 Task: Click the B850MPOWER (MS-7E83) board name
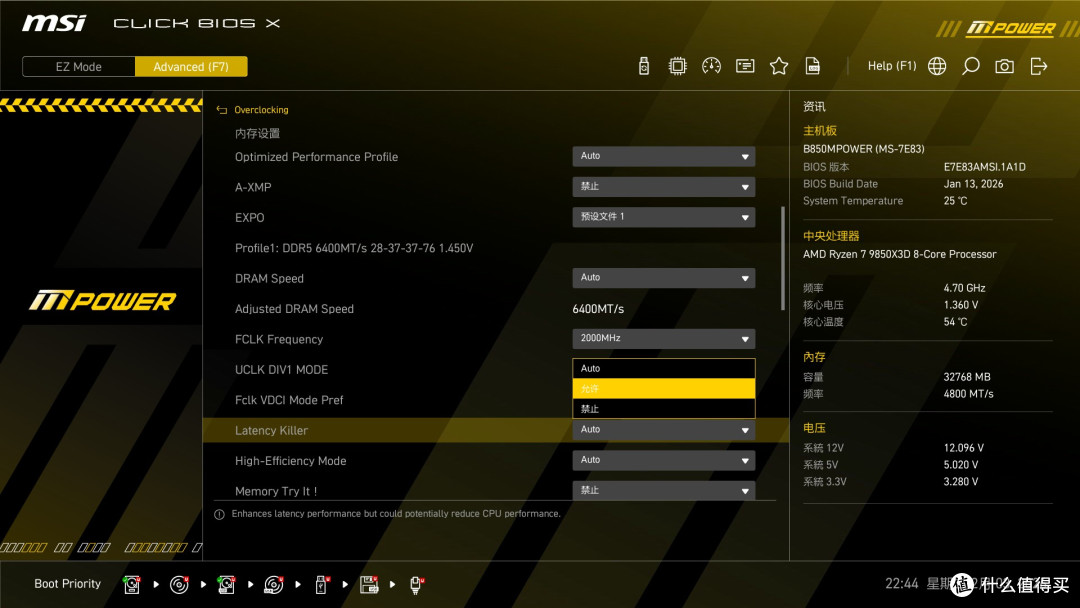(864, 149)
